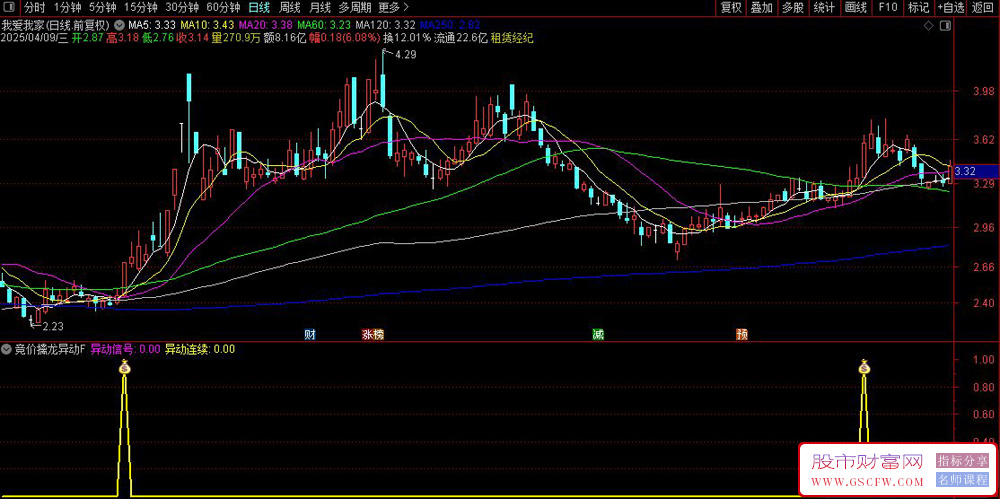Click the 涨榜 marker on the timeline
Screen dimensions: 1000x499
click(x=373, y=334)
